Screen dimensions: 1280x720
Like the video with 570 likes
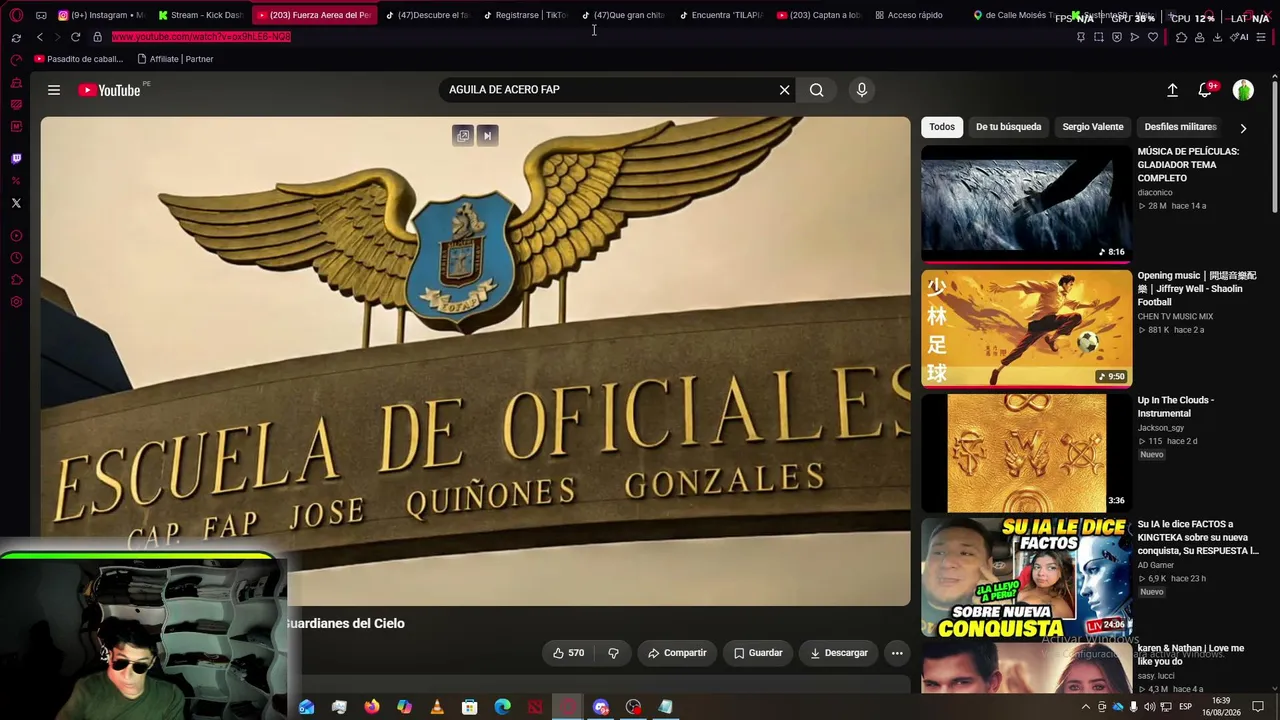pyautogui.click(x=568, y=653)
